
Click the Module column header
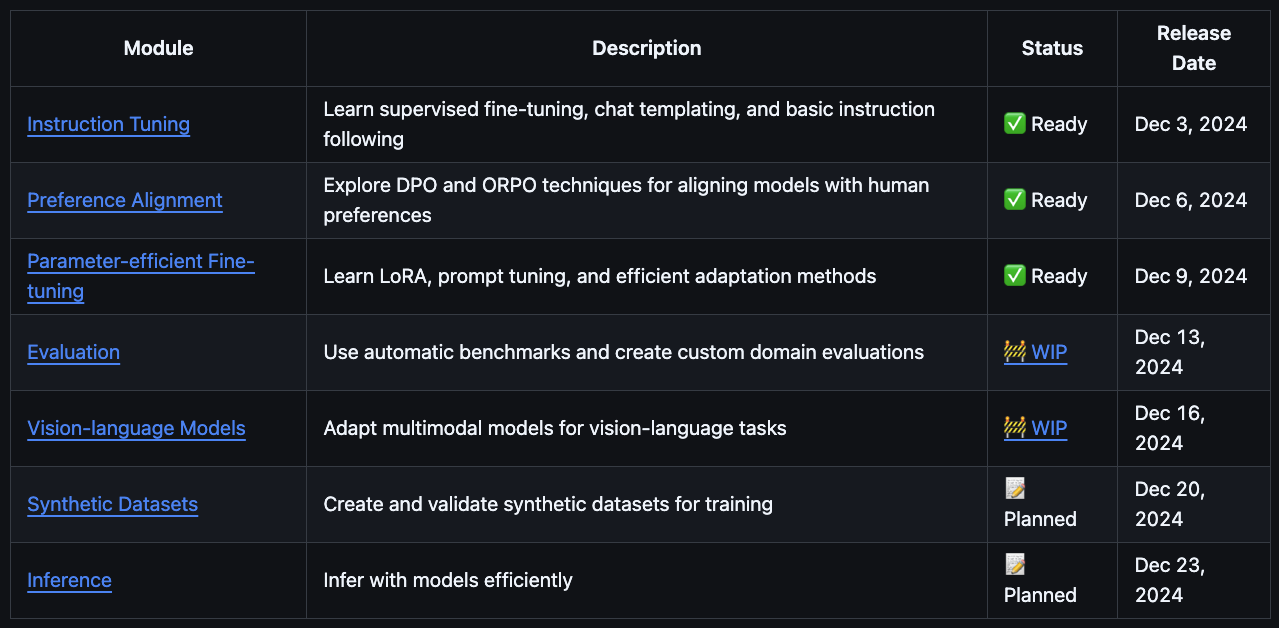(158, 48)
